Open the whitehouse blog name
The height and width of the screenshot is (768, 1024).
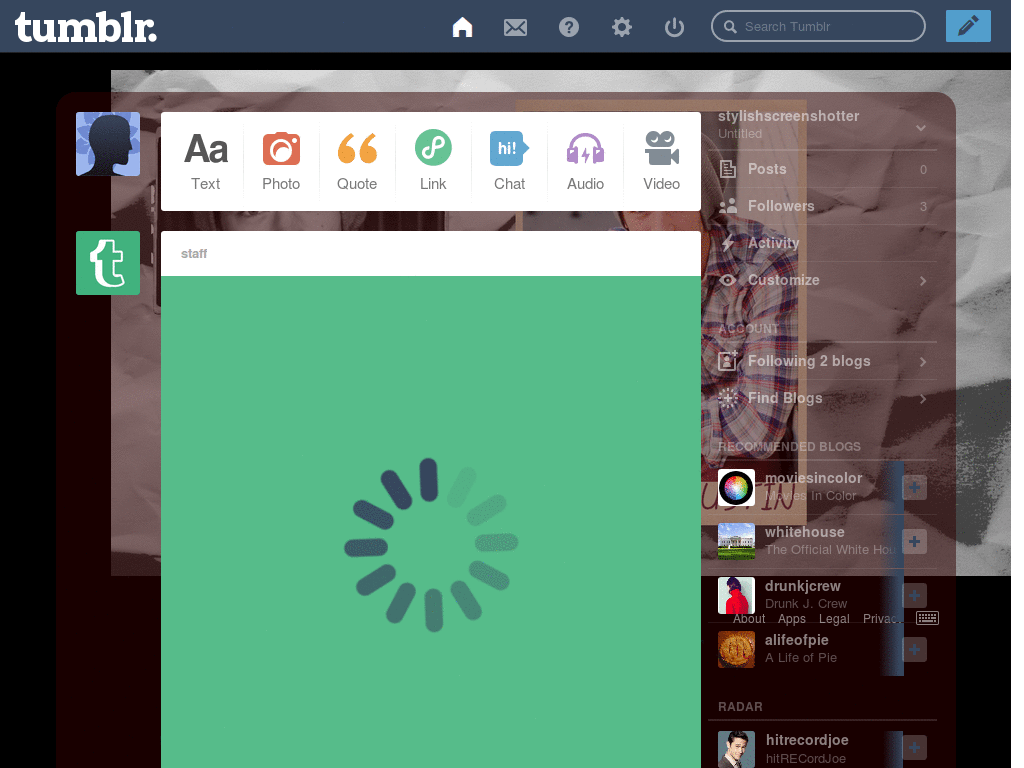point(805,532)
